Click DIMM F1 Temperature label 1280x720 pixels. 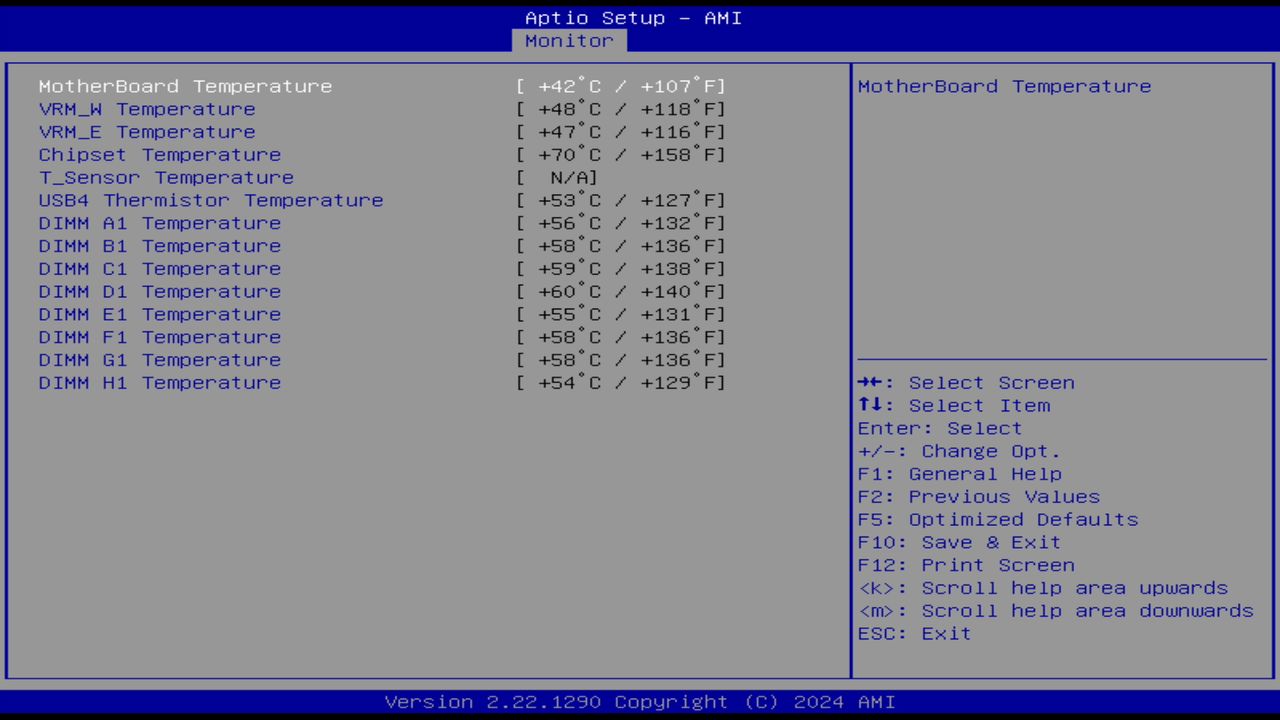(160, 337)
